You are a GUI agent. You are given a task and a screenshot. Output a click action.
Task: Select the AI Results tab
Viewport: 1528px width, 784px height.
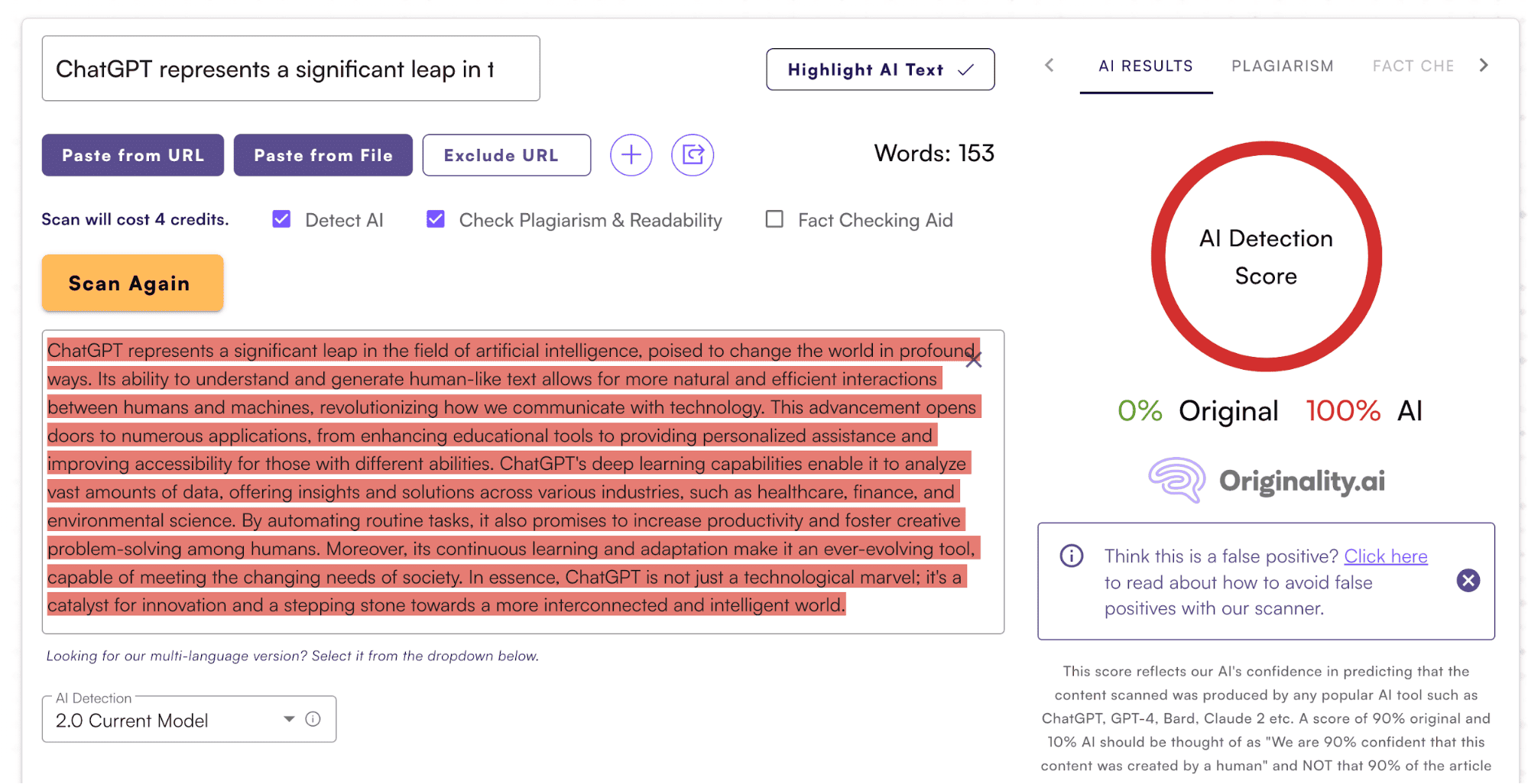tap(1145, 66)
